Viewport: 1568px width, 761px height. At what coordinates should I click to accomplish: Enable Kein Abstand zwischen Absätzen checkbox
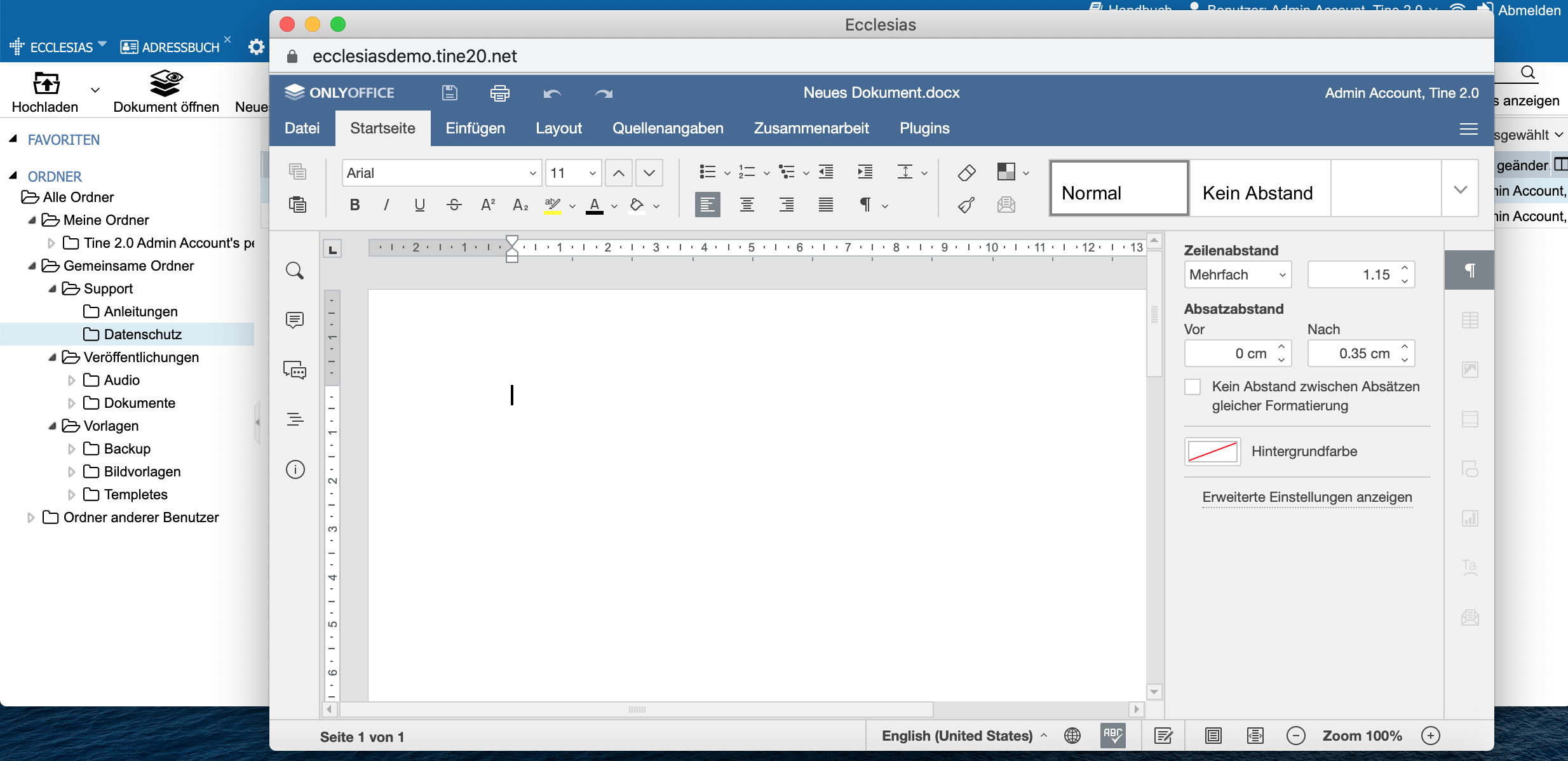click(x=1193, y=387)
